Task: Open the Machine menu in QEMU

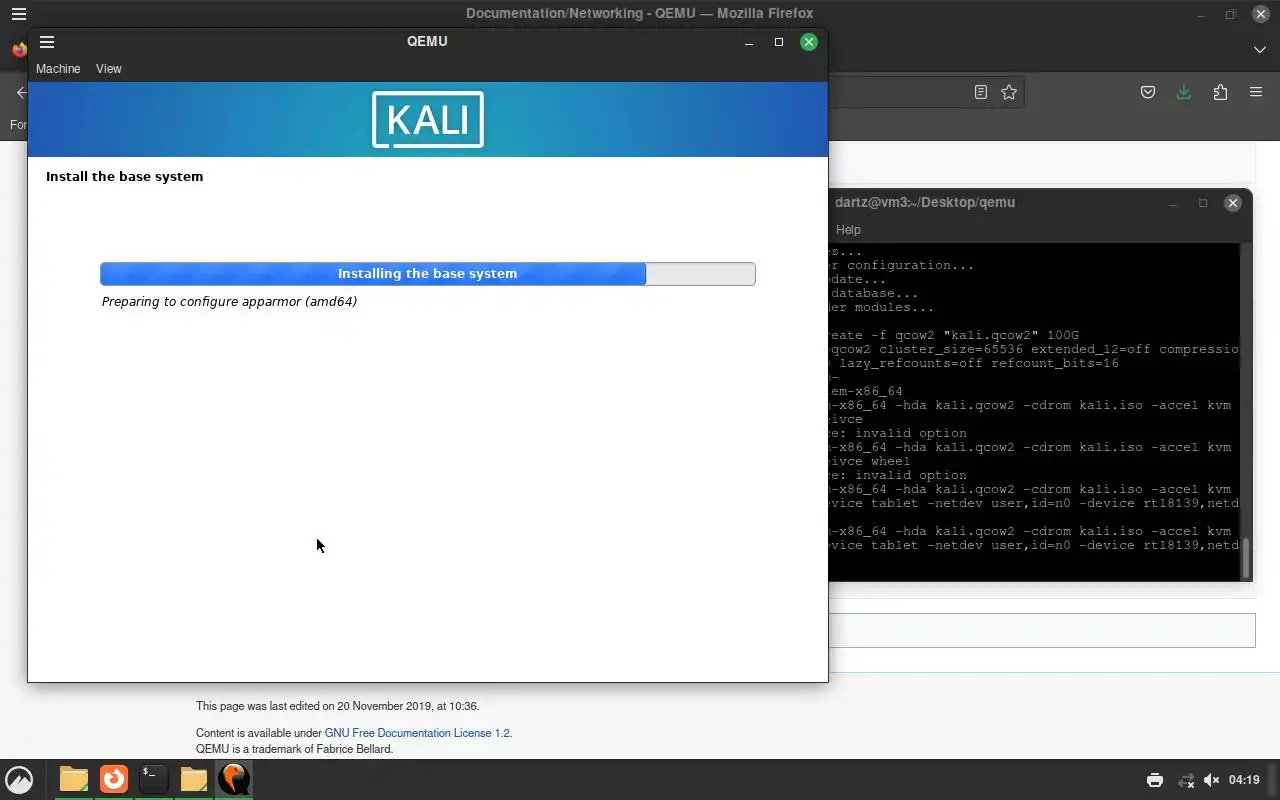Action: pos(58,69)
